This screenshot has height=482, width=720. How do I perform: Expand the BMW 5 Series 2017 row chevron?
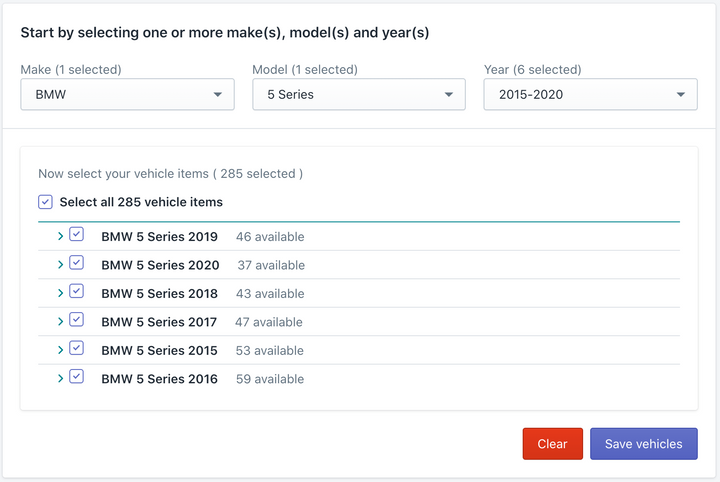(x=60, y=322)
